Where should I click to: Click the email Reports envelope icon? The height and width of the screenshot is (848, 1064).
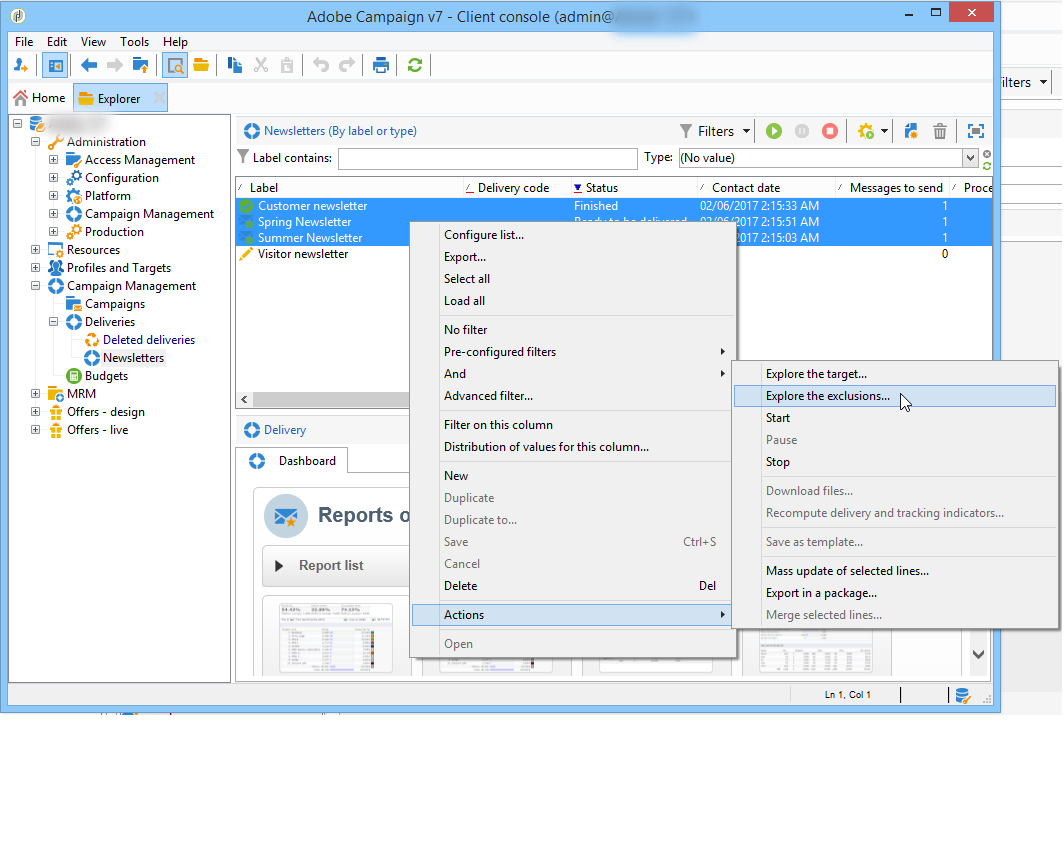[x=286, y=516]
